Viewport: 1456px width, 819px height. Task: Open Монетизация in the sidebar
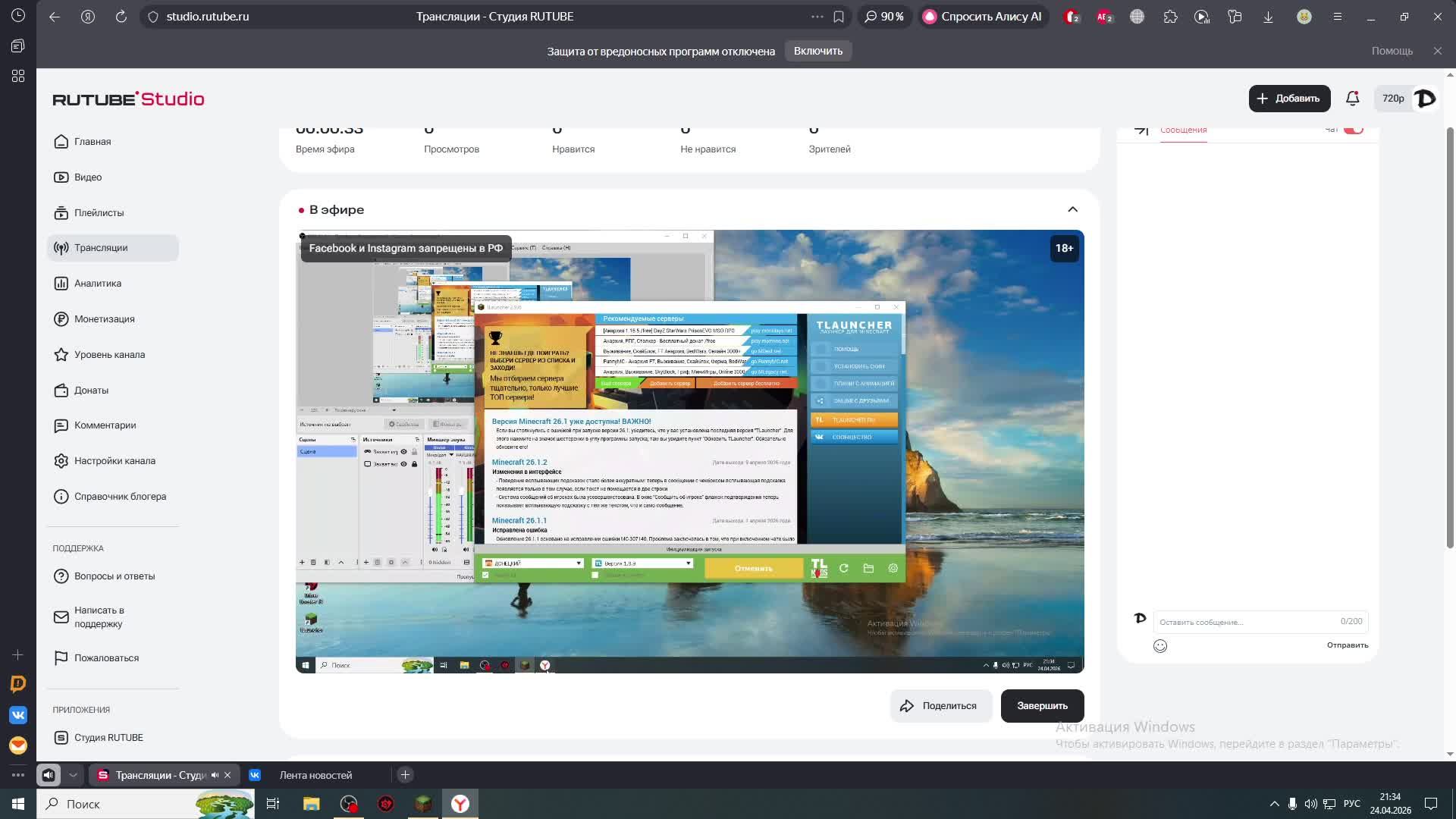tap(104, 319)
